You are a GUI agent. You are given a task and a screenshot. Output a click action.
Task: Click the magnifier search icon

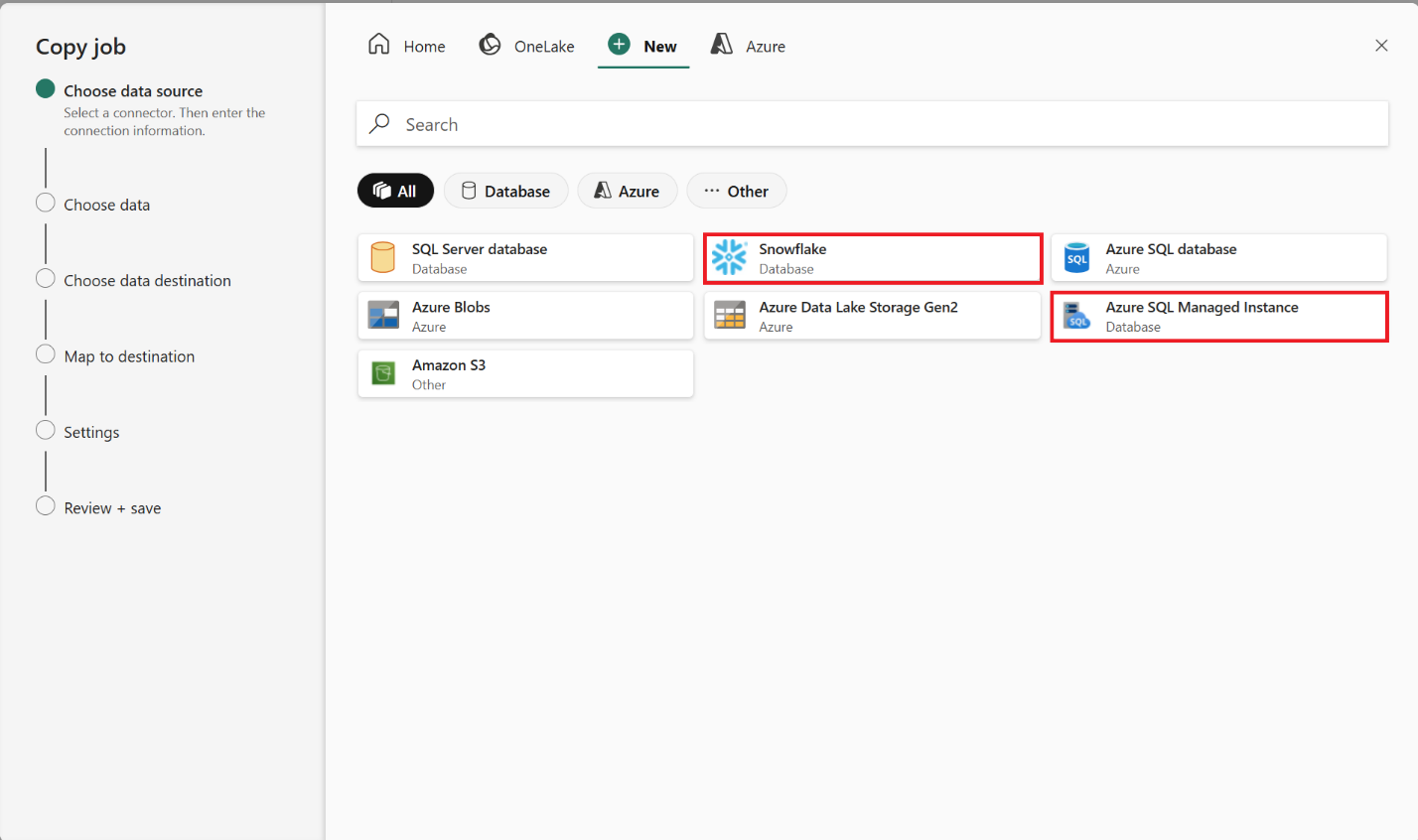point(379,123)
